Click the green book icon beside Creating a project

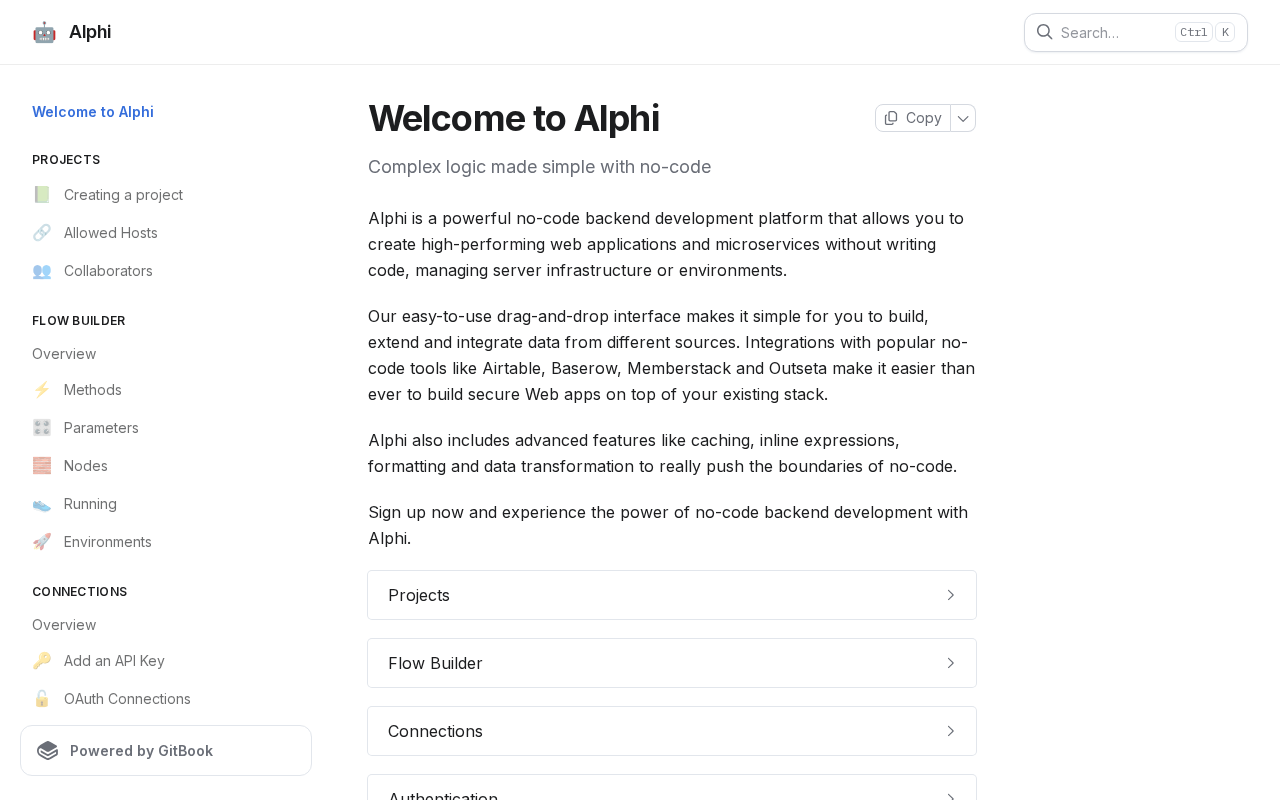[x=42, y=195]
